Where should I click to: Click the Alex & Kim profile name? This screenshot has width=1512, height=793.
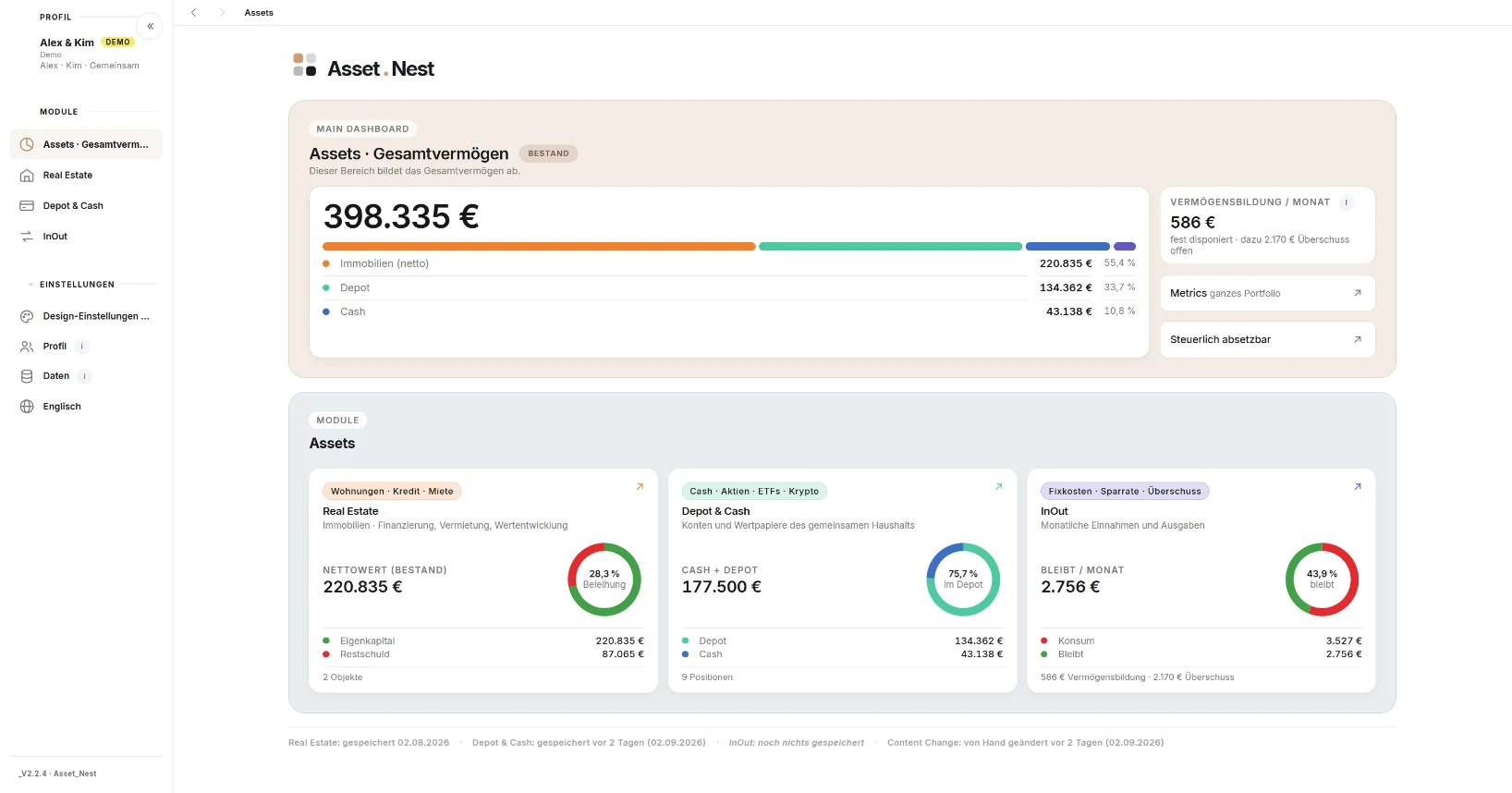67,43
